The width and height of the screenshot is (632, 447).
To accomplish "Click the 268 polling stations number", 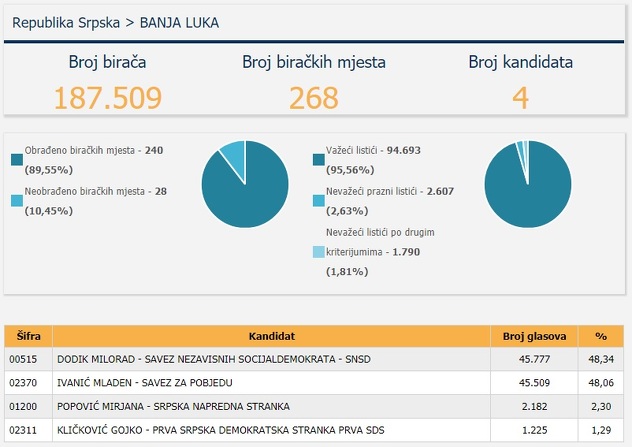I will (314, 98).
